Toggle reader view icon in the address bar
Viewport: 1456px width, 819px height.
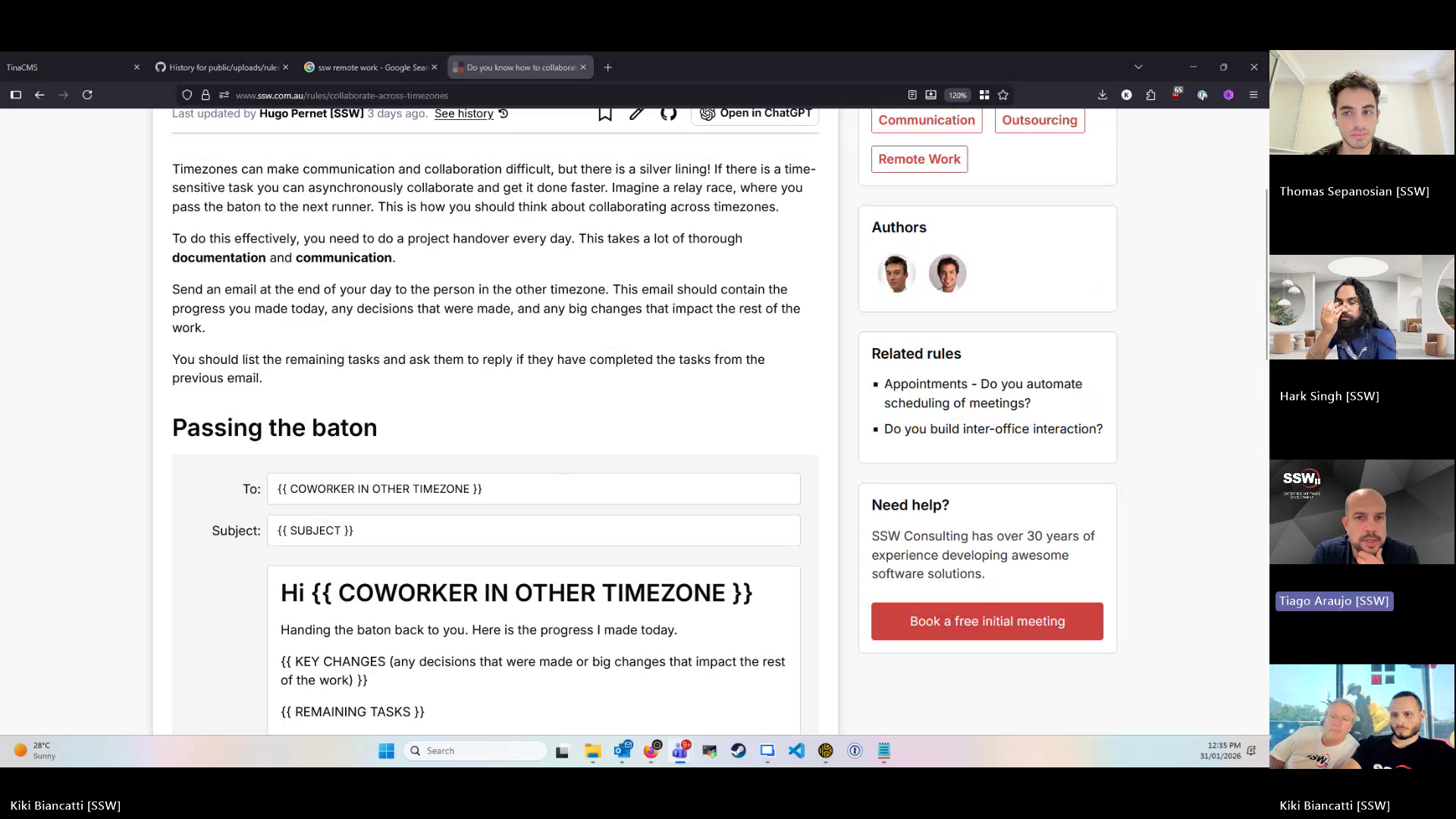click(x=912, y=95)
